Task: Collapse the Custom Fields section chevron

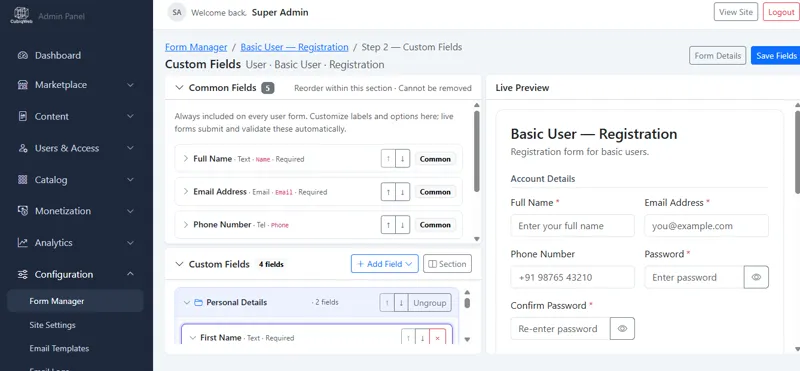Action: pyautogui.click(x=179, y=264)
